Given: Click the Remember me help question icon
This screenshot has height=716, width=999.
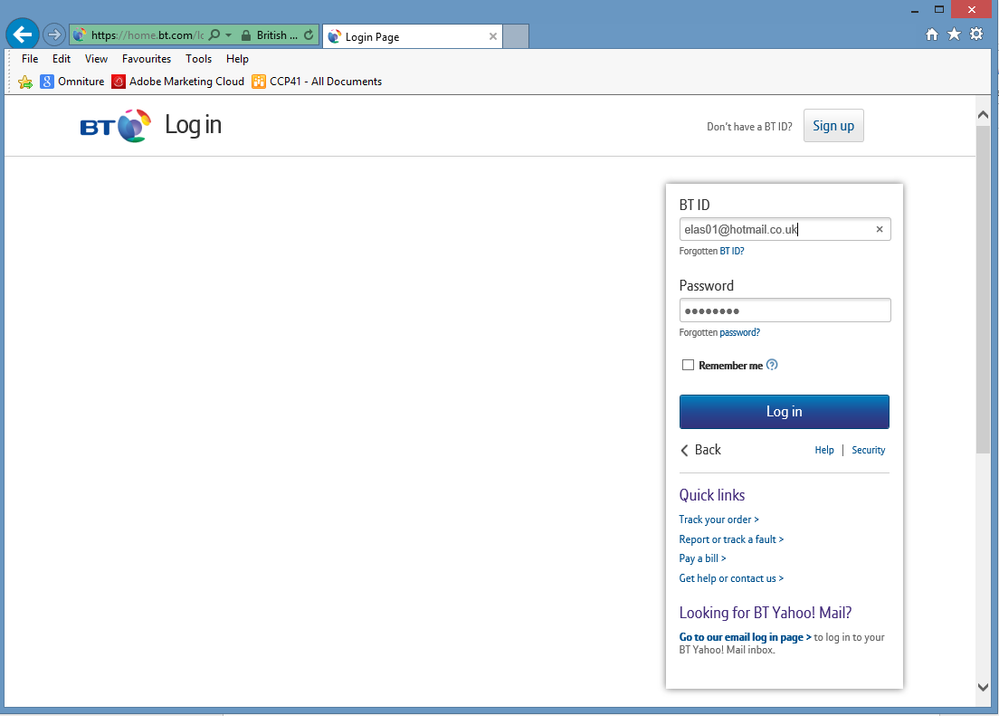Looking at the screenshot, I should click(772, 365).
